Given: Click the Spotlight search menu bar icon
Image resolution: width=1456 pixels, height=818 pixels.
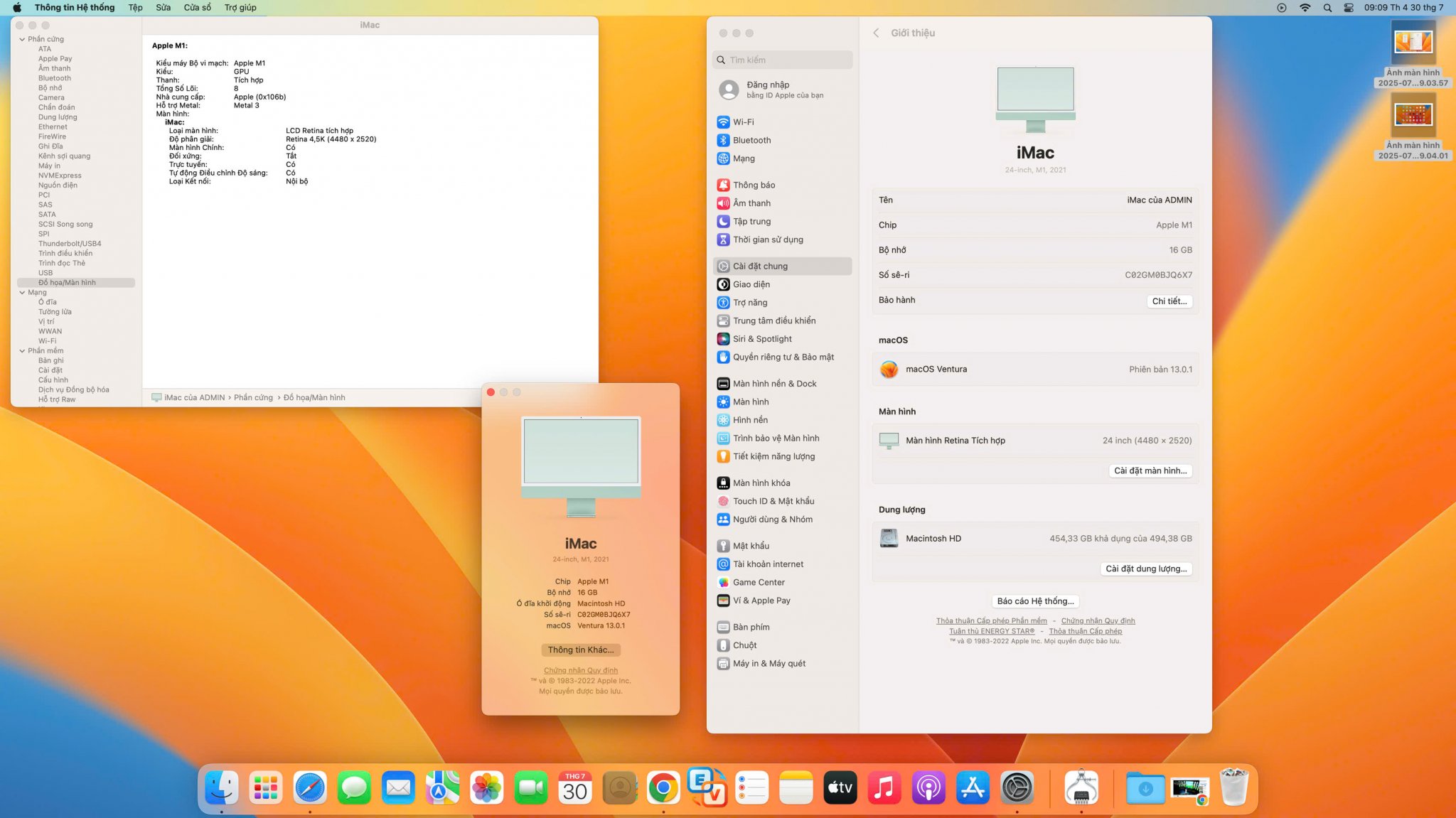Looking at the screenshot, I should (1327, 8).
